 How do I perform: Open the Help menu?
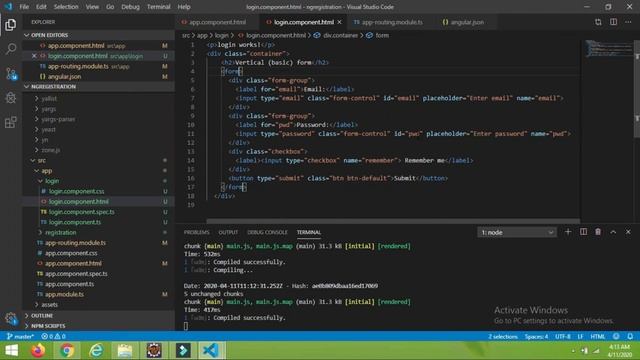pos(184,7)
